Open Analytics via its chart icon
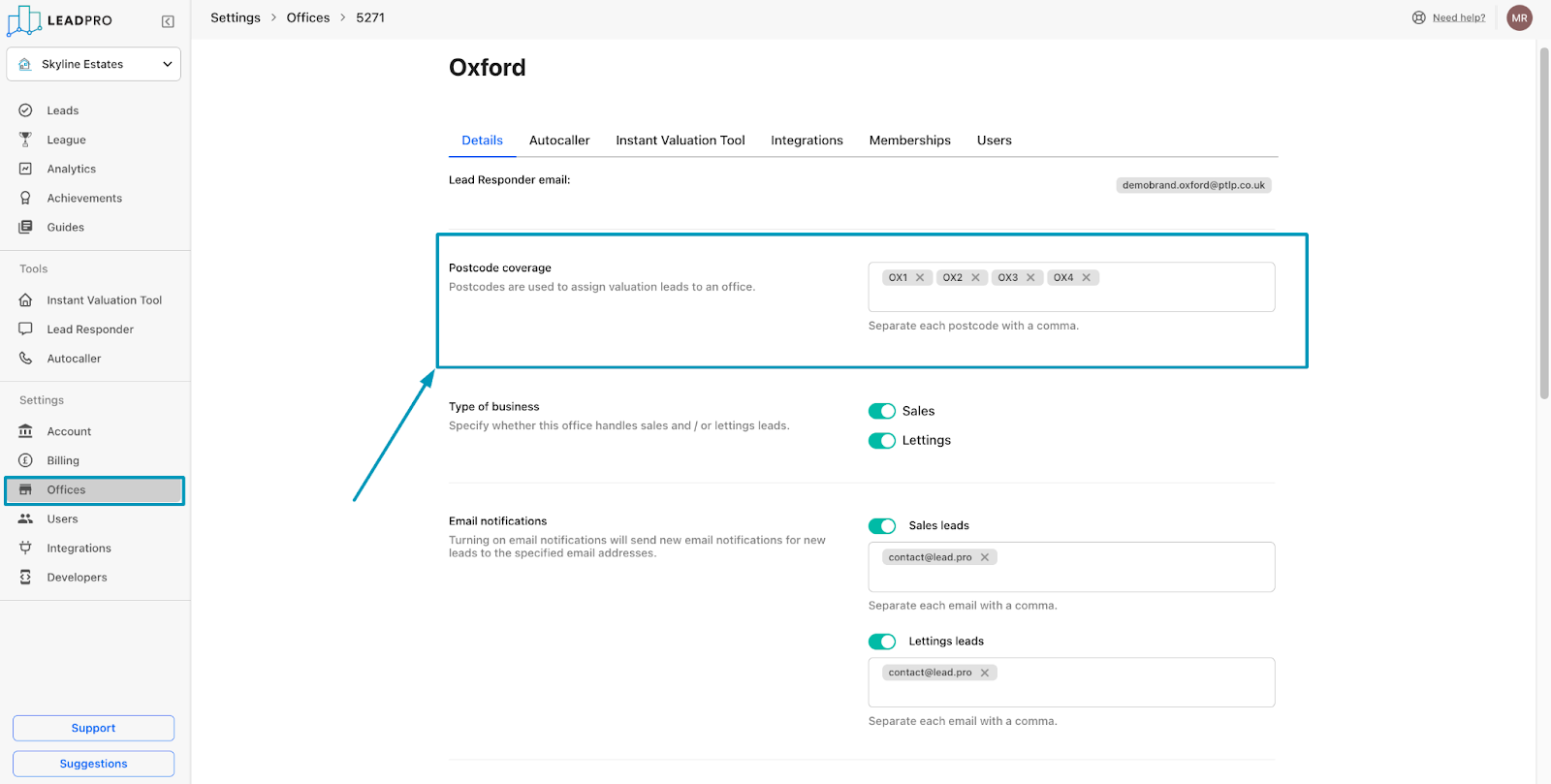1551x784 pixels. click(26, 169)
